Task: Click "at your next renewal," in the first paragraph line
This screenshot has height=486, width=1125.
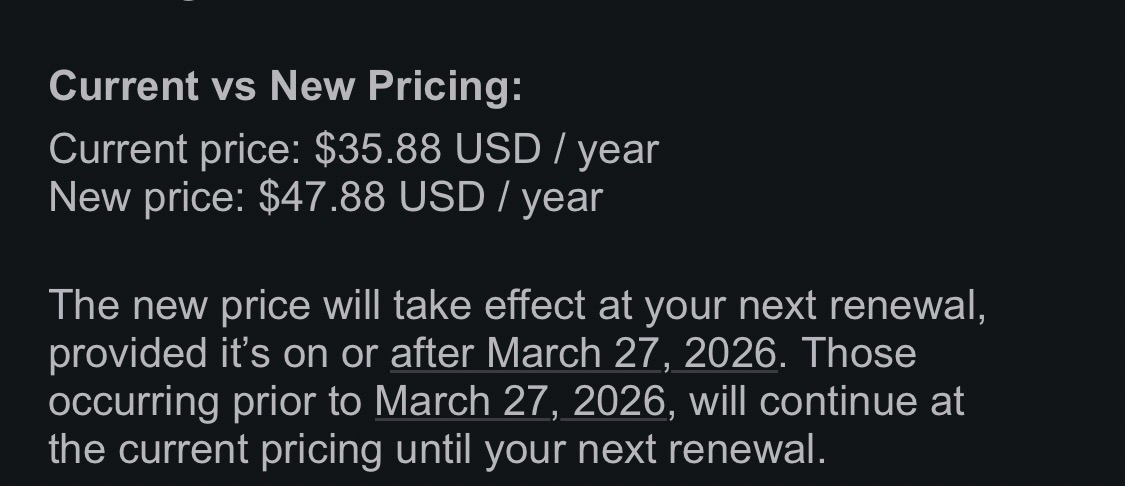Action: point(792,305)
